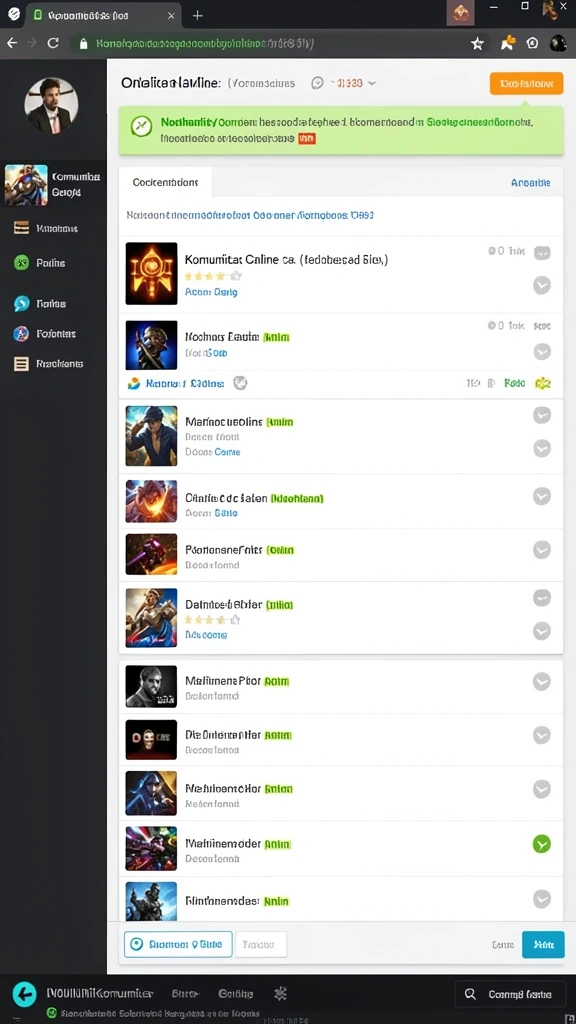
Task: Expand the dropdown arrow next to the red number
Action: [x=372, y=84]
